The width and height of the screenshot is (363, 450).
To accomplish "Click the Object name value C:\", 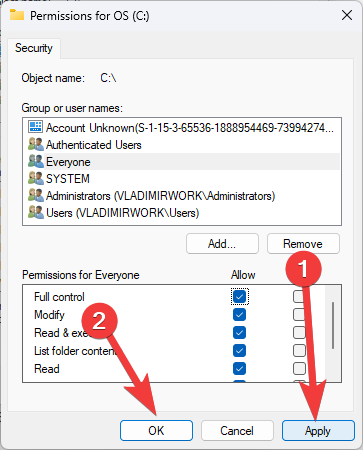I will (108, 78).
